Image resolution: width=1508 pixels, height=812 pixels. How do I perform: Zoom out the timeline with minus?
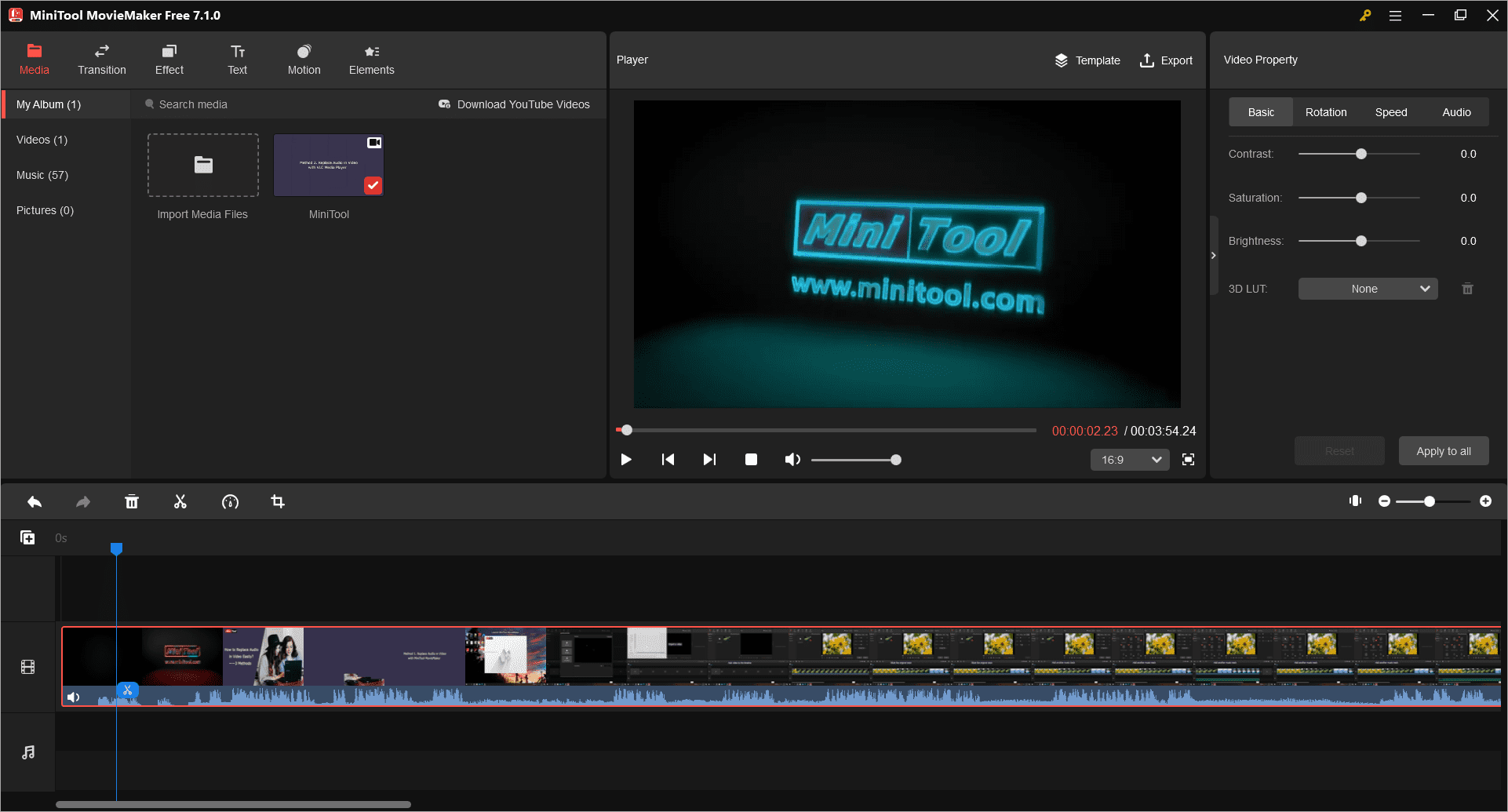pos(1384,501)
